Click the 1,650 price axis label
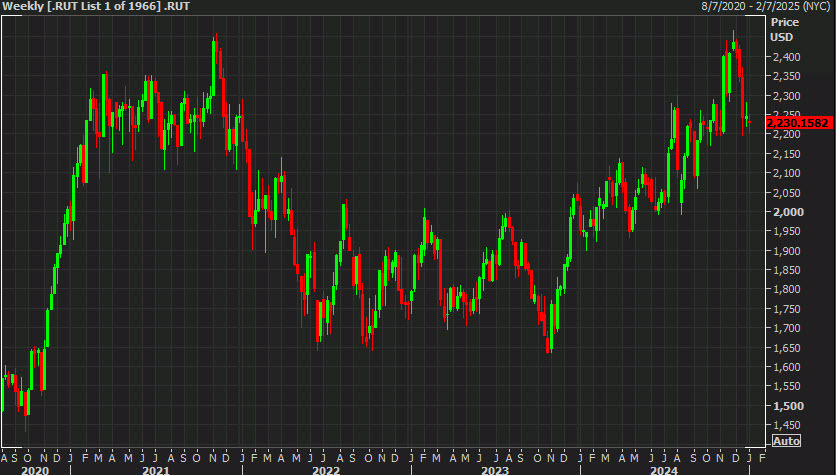Viewport: 836px width, 475px height. (x=785, y=348)
